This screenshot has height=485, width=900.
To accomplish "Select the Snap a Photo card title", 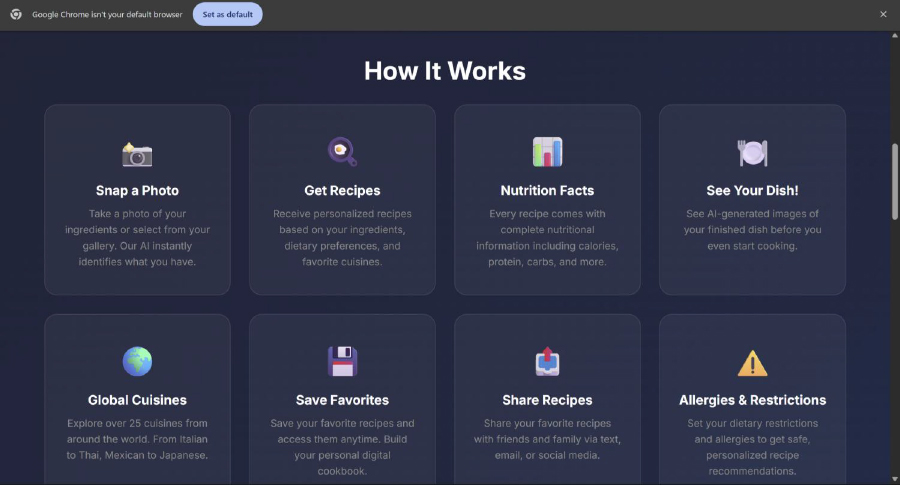I will point(137,190).
